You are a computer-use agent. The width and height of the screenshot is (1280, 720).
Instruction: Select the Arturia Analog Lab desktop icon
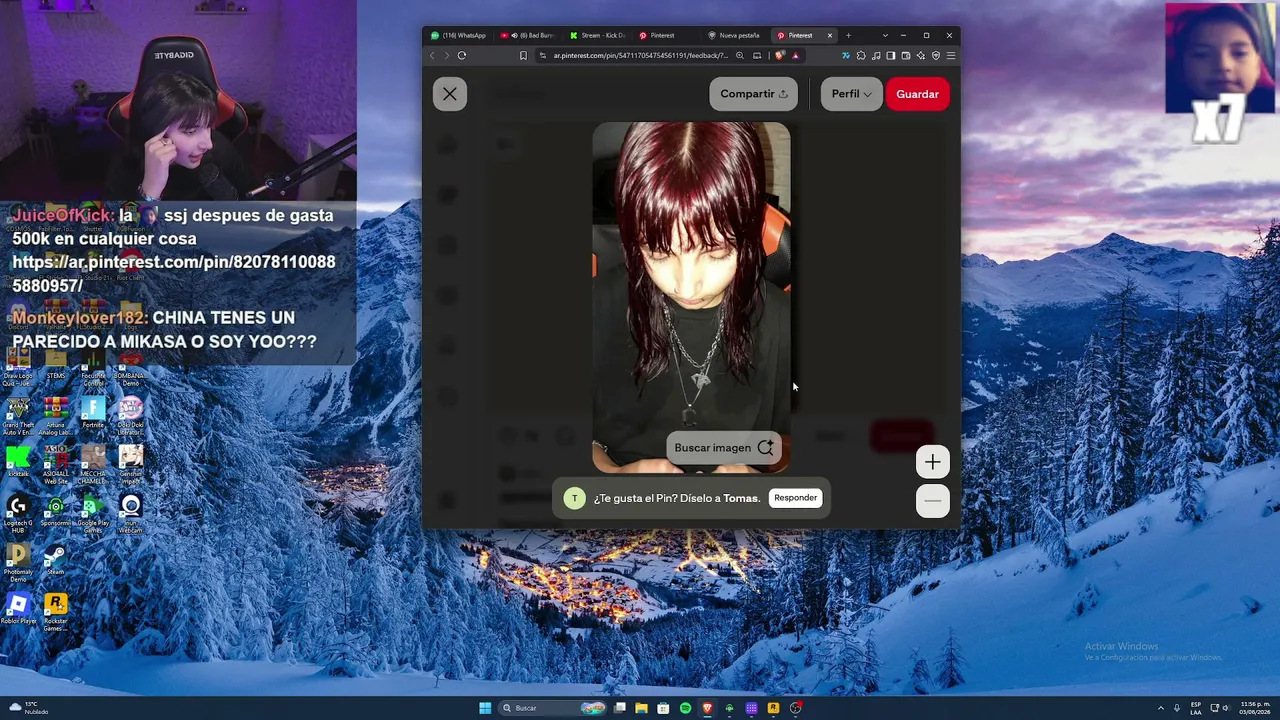56,417
